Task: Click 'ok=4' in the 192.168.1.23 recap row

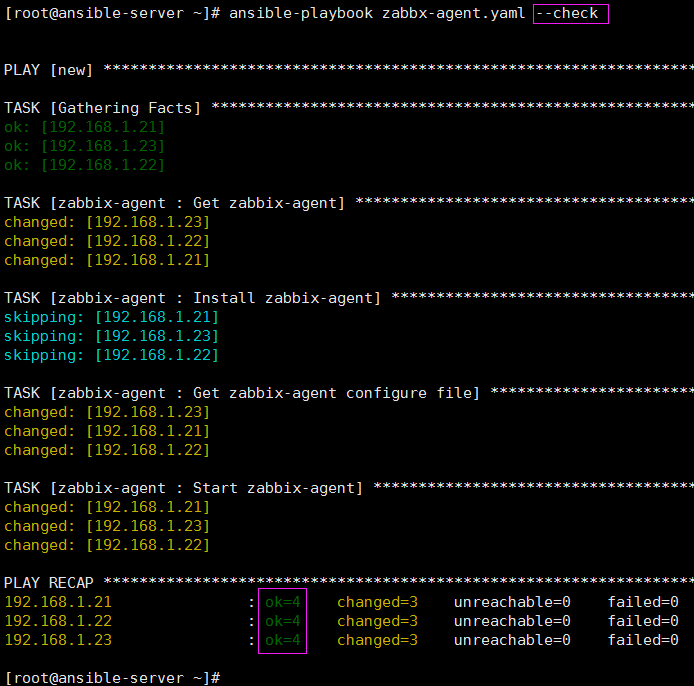Action: [x=282, y=640]
